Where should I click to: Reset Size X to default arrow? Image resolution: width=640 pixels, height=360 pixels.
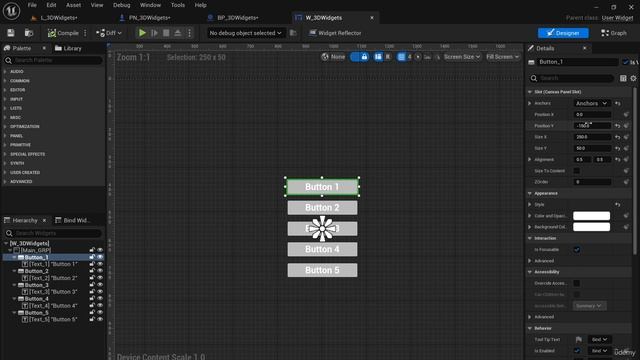[618, 137]
